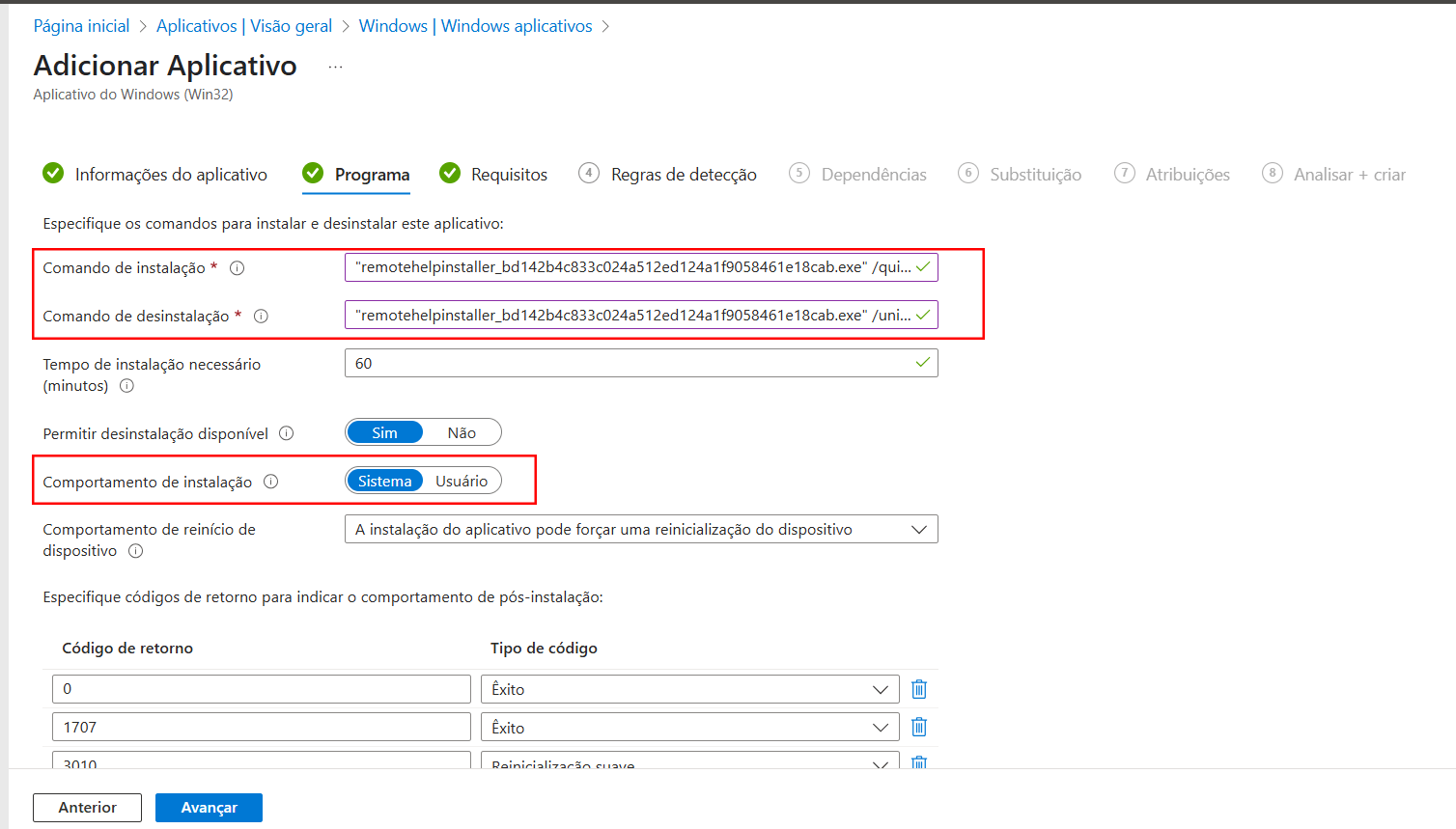Click return code field containing 1707

[262, 727]
